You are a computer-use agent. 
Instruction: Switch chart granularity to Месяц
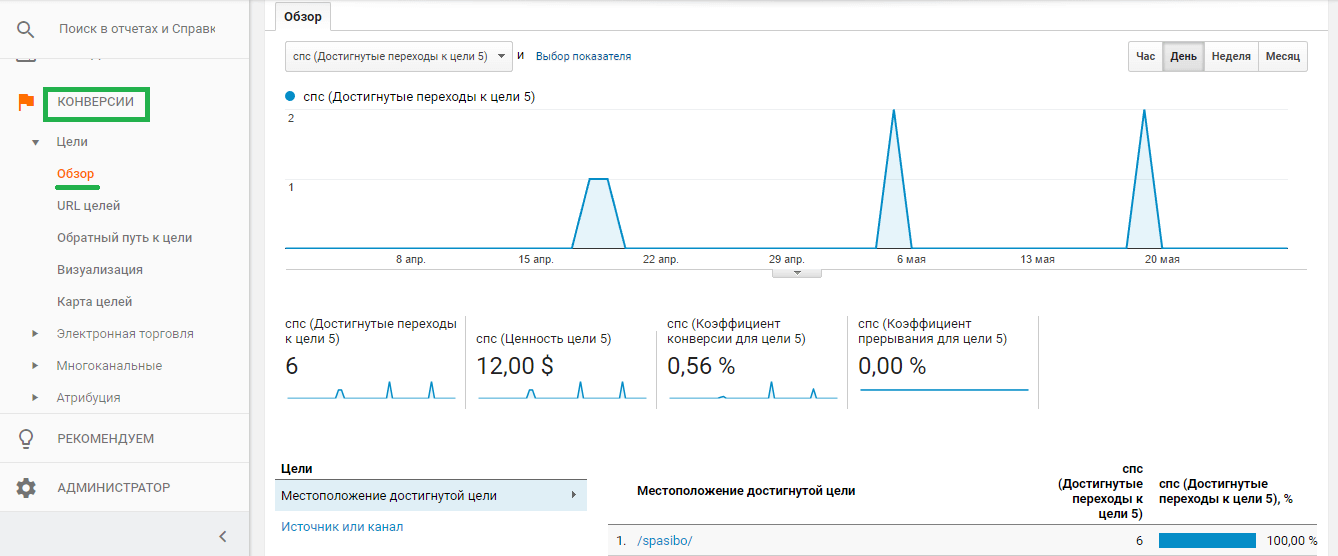tap(1282, 57)
